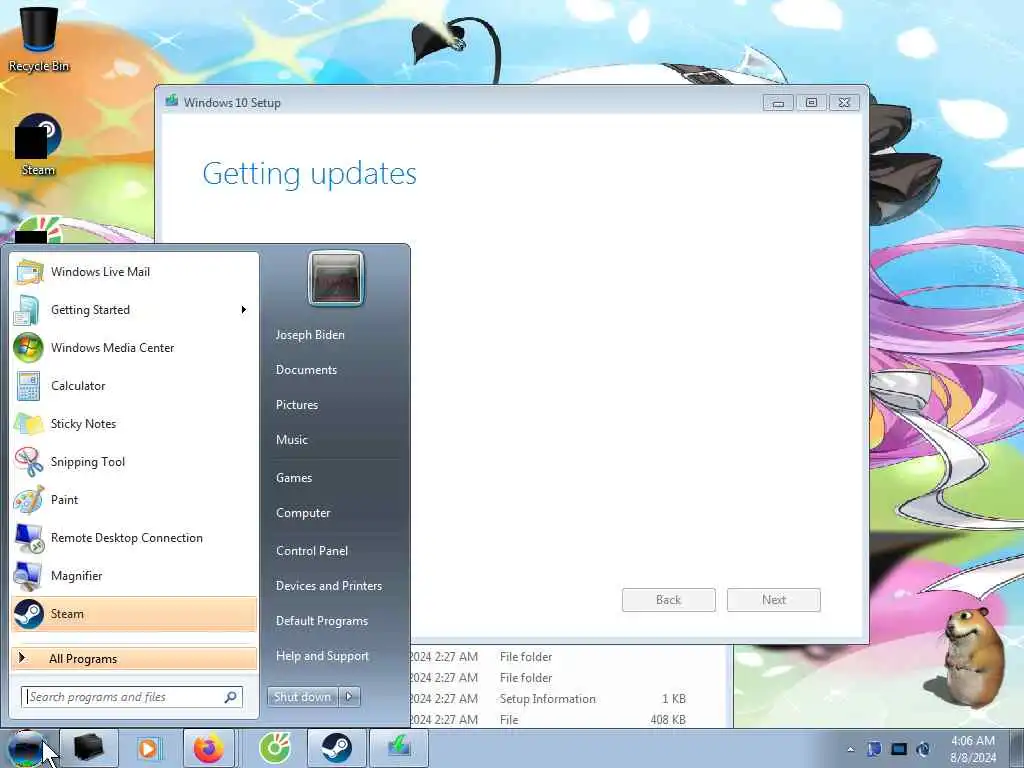Viewport: 1024px width, 768px height.
Task: Click Back in Windows 10 Setup
Action: (x=669, y=600)
